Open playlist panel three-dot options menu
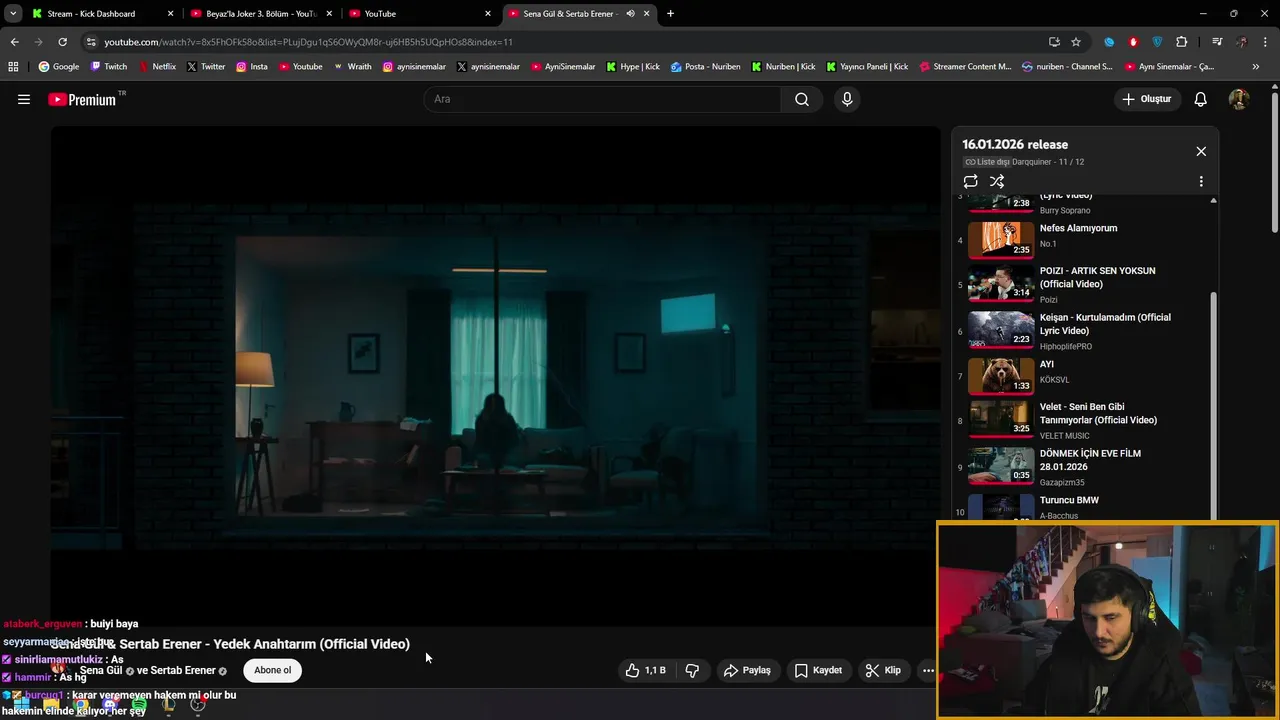This screenshot has height=720, width=1280. click(x=1201, y=181)
